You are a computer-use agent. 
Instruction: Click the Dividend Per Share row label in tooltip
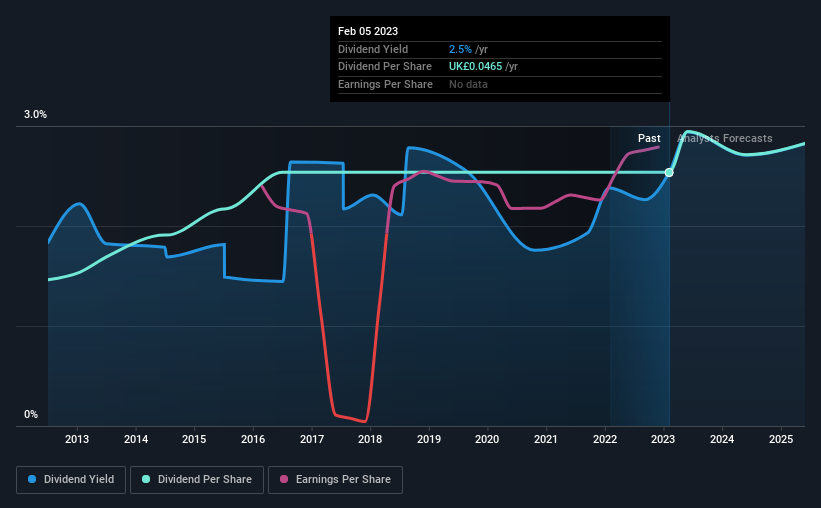click(385, 67)
